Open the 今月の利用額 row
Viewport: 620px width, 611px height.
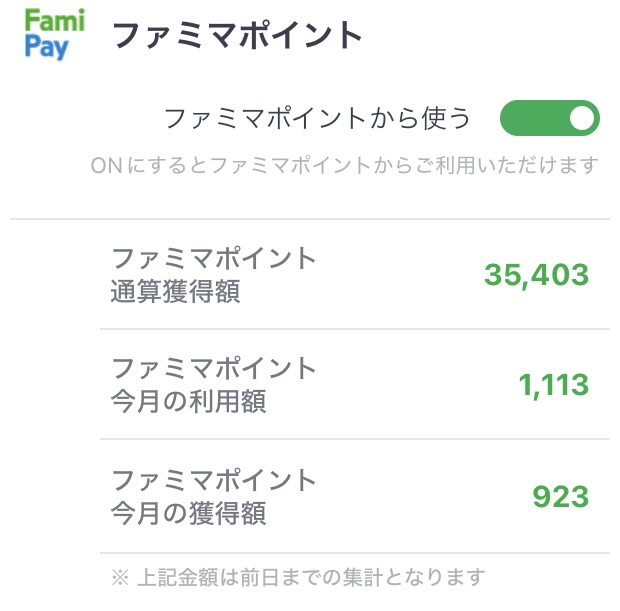point(355,384)
